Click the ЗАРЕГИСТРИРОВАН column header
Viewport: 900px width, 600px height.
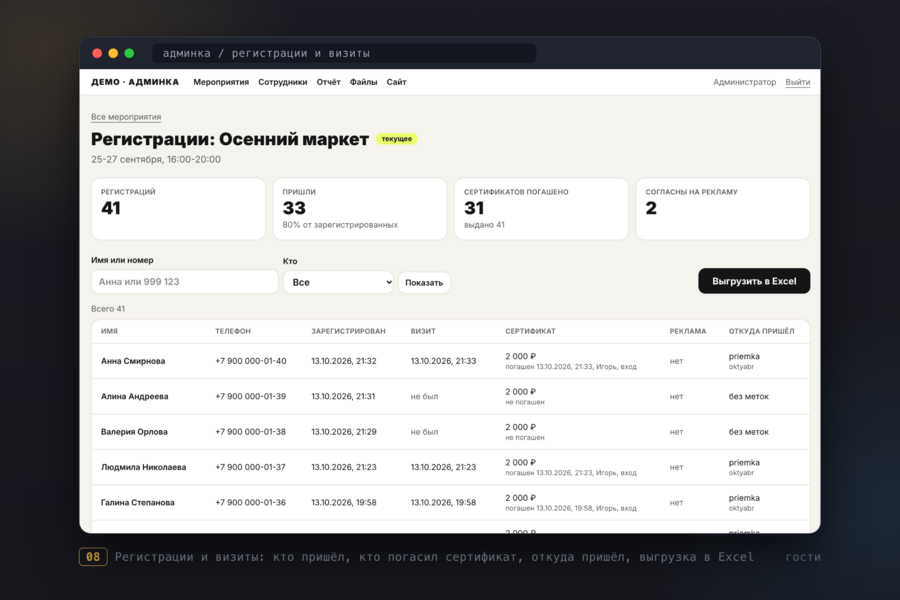point(348,331)
